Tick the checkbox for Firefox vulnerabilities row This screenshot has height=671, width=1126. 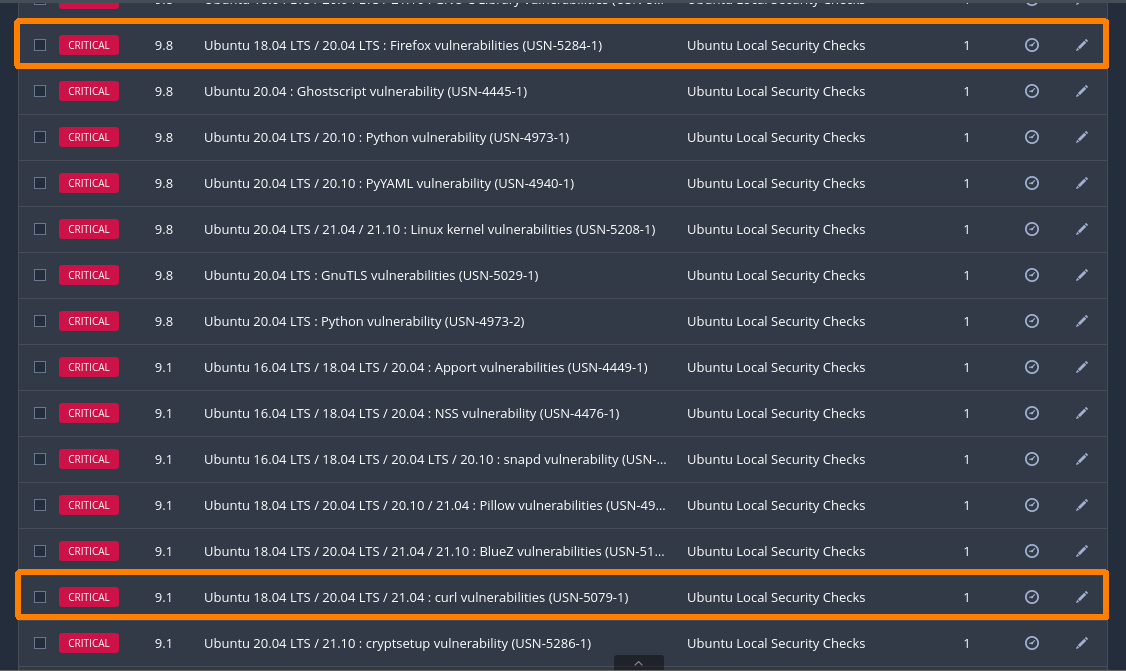(40, 45)
